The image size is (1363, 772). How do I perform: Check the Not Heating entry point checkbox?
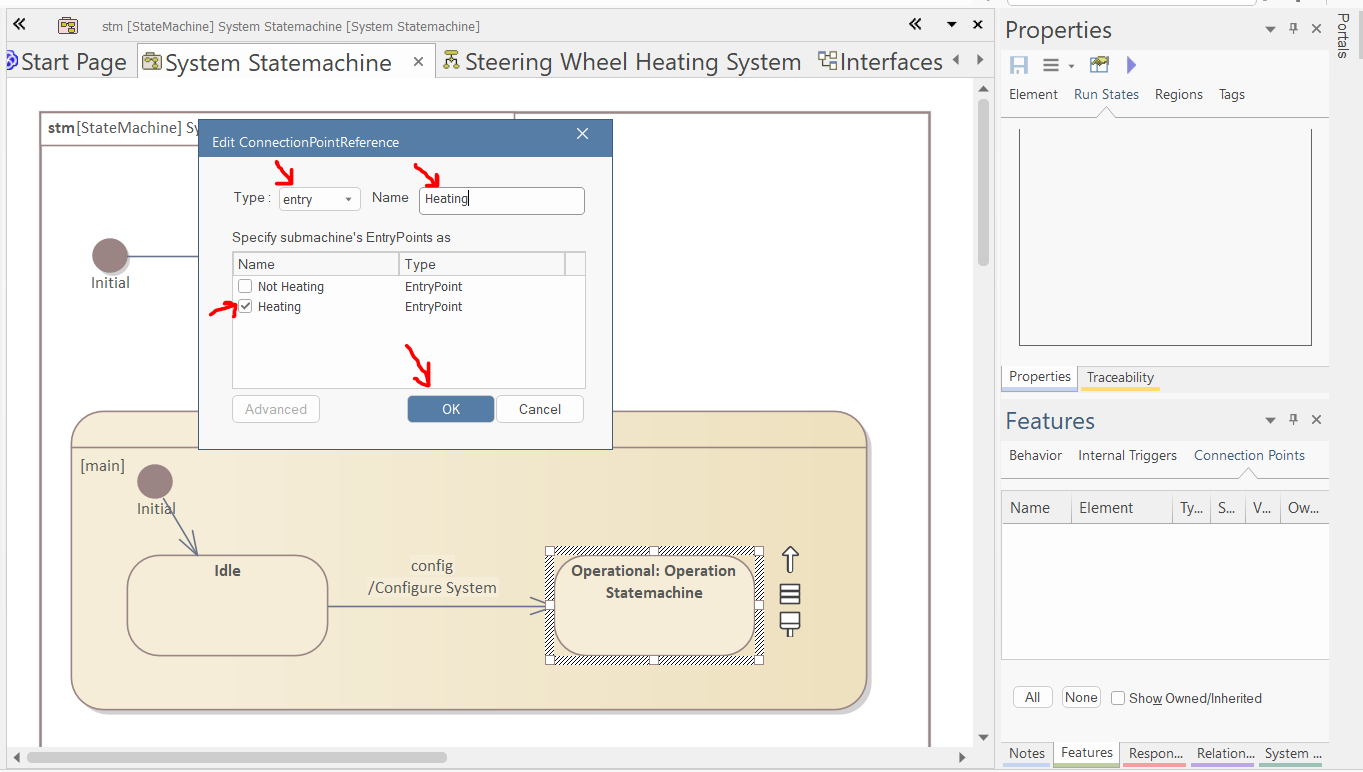click(245, 287)
